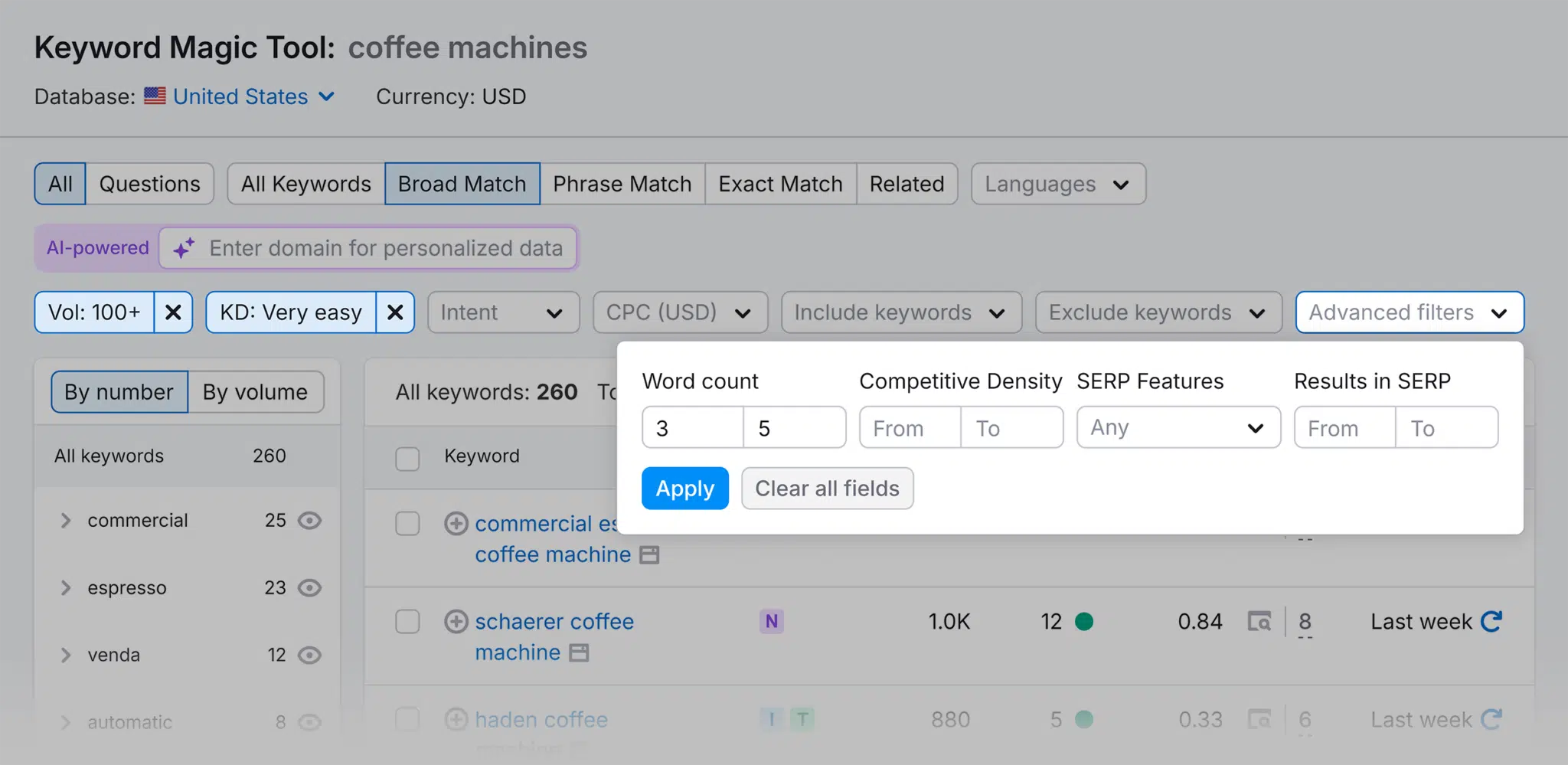Image resolution: width=1568 pixels, height=765 pixels.
Task: Open the SERP Features Any dropdown
Action: [x=1178, y=427]
